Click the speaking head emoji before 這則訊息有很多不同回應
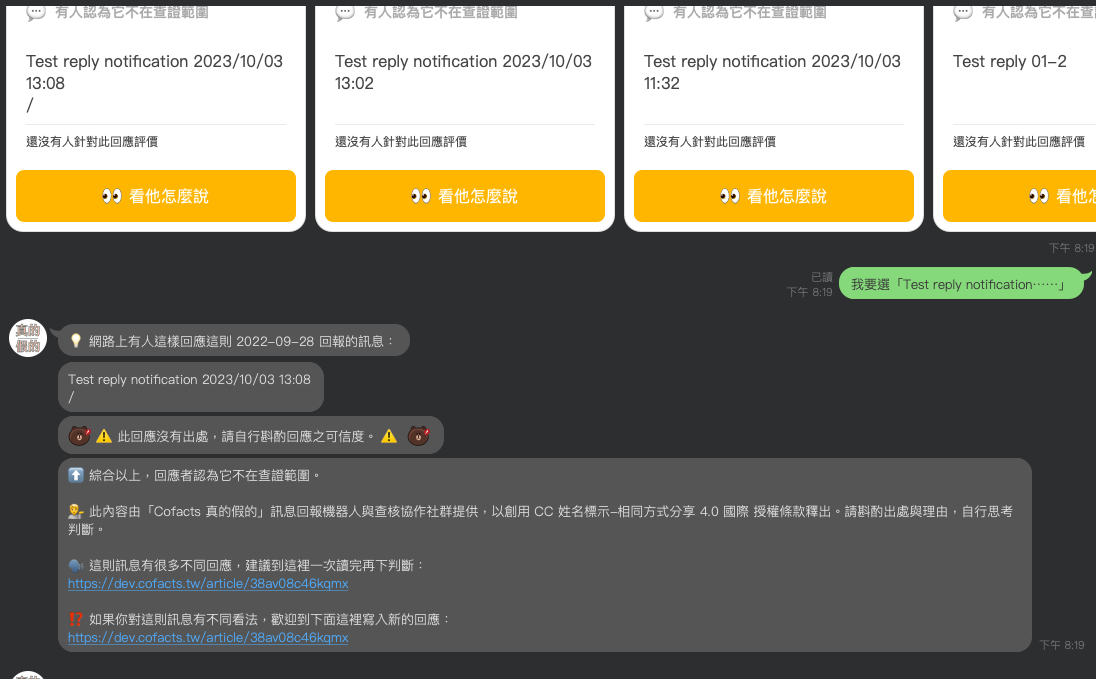The width and height of the screenshot is (1096, 679). pyautogui.click(x=75, y=565)
